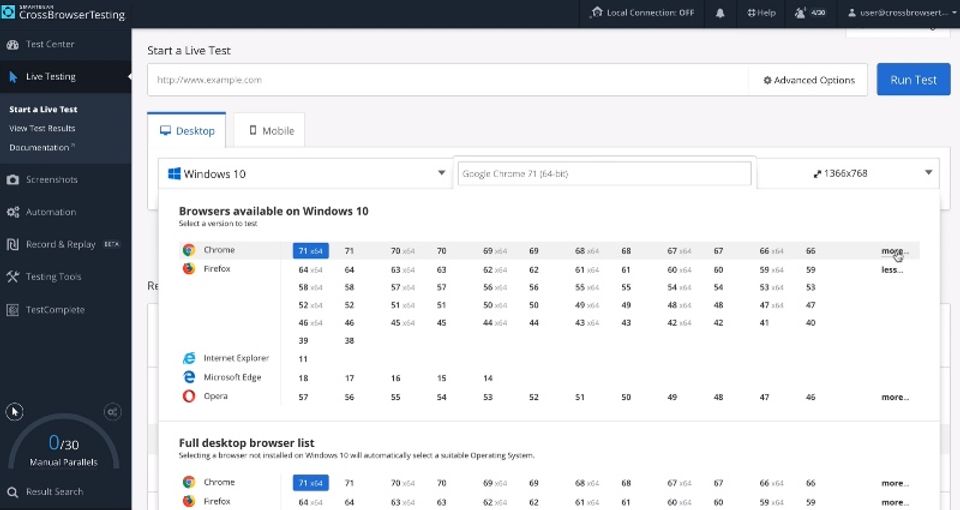Select Firefox 64 x64 in Windows 10 list
The height and width of the screenshot is (510, 960).
tap(310, 270)
